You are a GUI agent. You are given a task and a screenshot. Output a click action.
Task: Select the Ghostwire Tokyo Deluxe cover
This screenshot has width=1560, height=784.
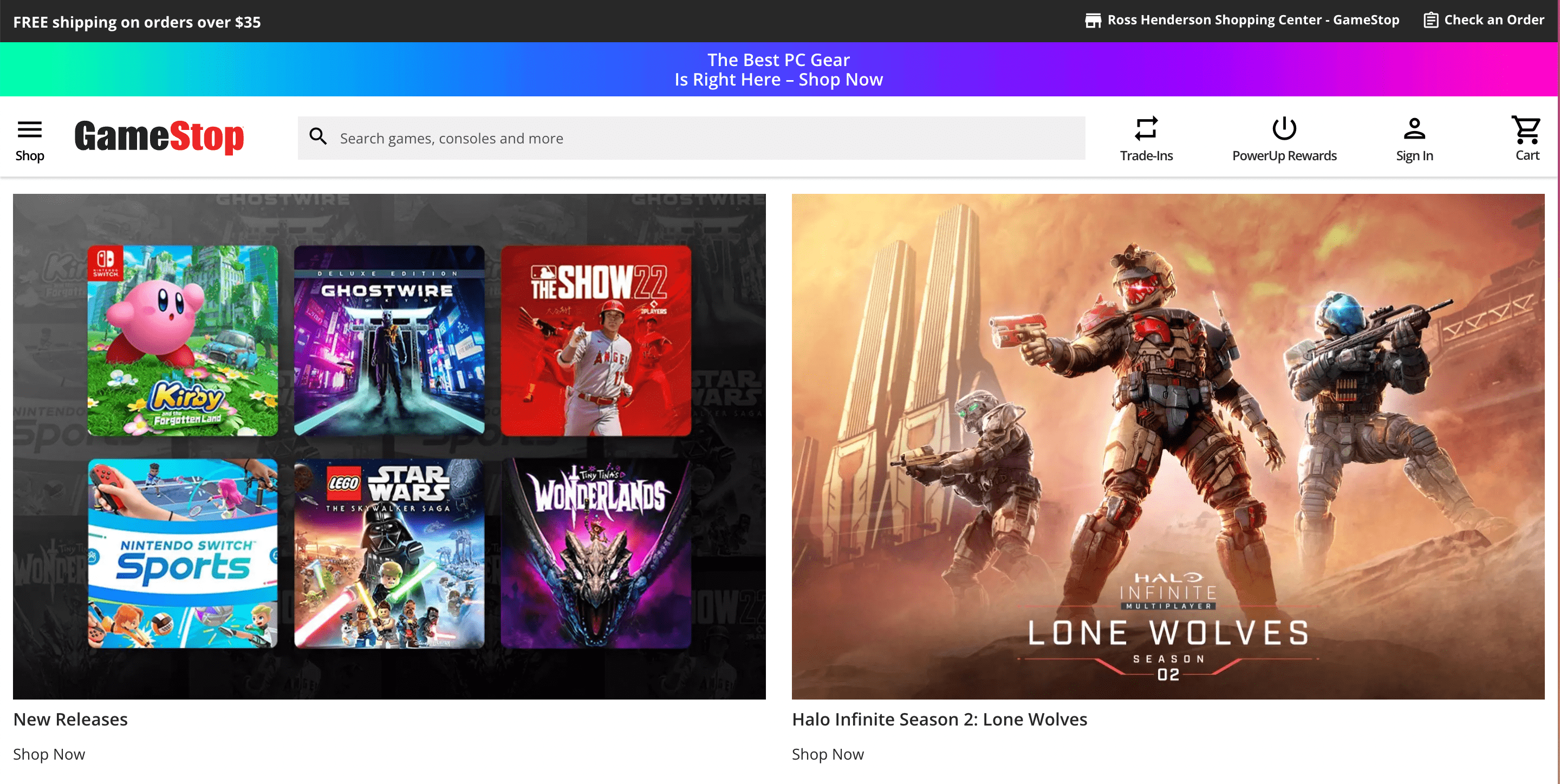click(389, 340)
